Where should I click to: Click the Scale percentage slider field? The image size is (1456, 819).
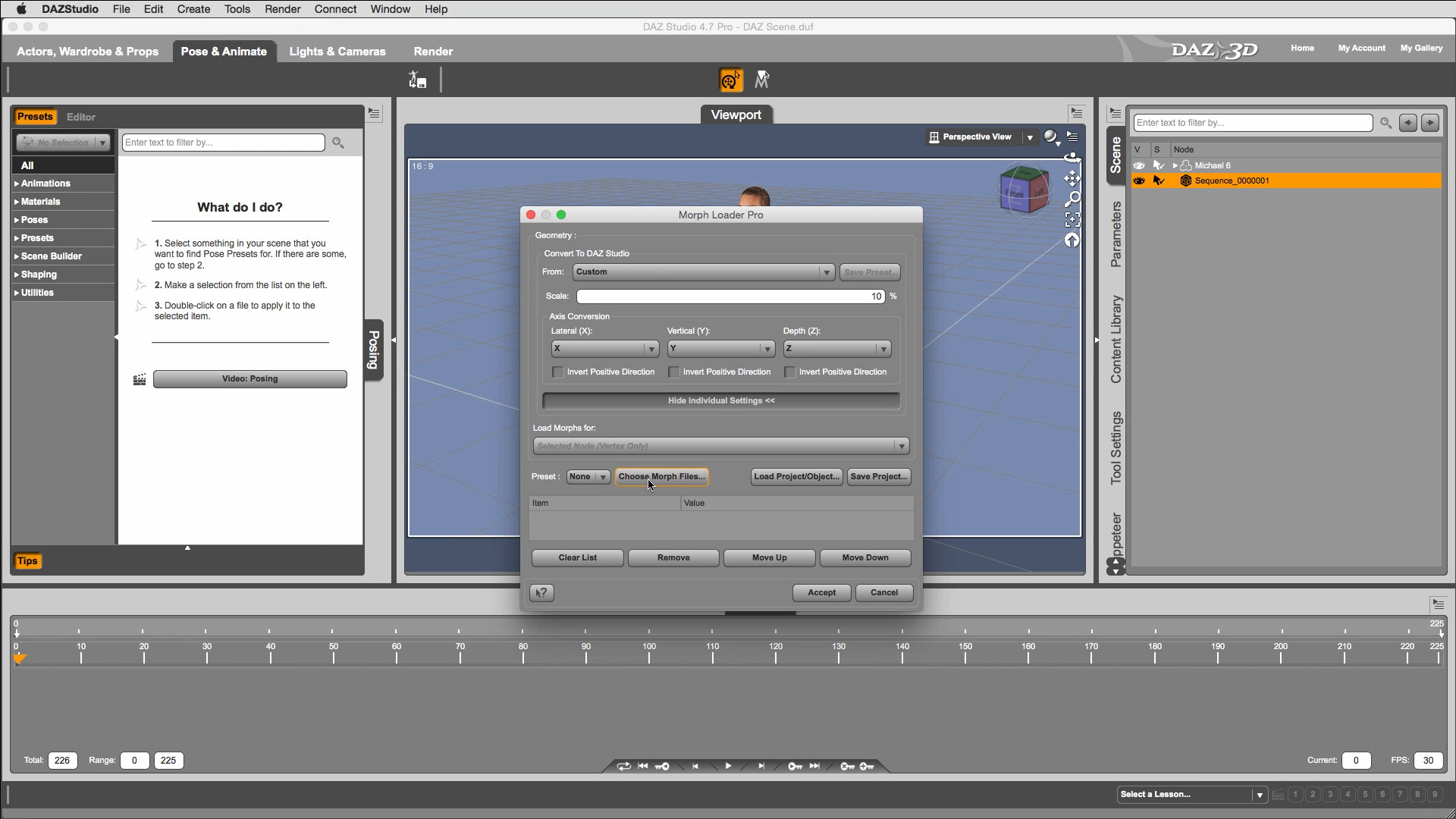(x=731, y=297)
